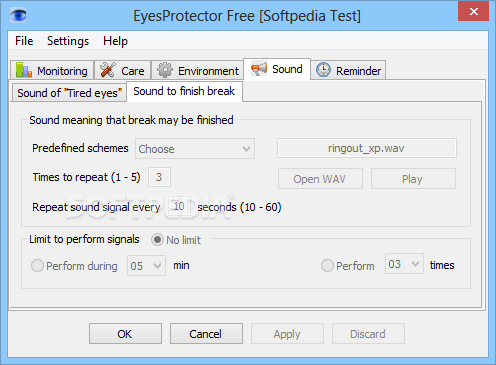Click the Environment tab gear icon
This screenshot has width=496, height=365.
165,70
